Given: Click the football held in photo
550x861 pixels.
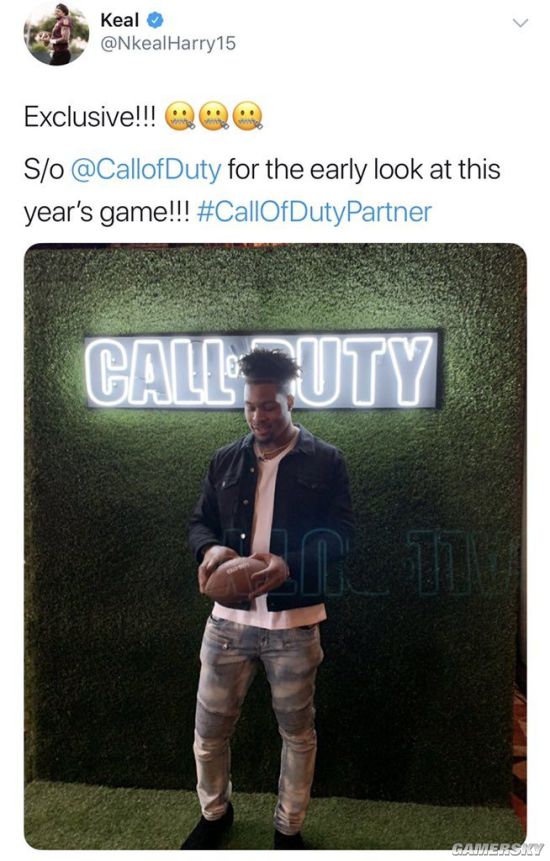Looking at the screenshot, I should 234,579.
